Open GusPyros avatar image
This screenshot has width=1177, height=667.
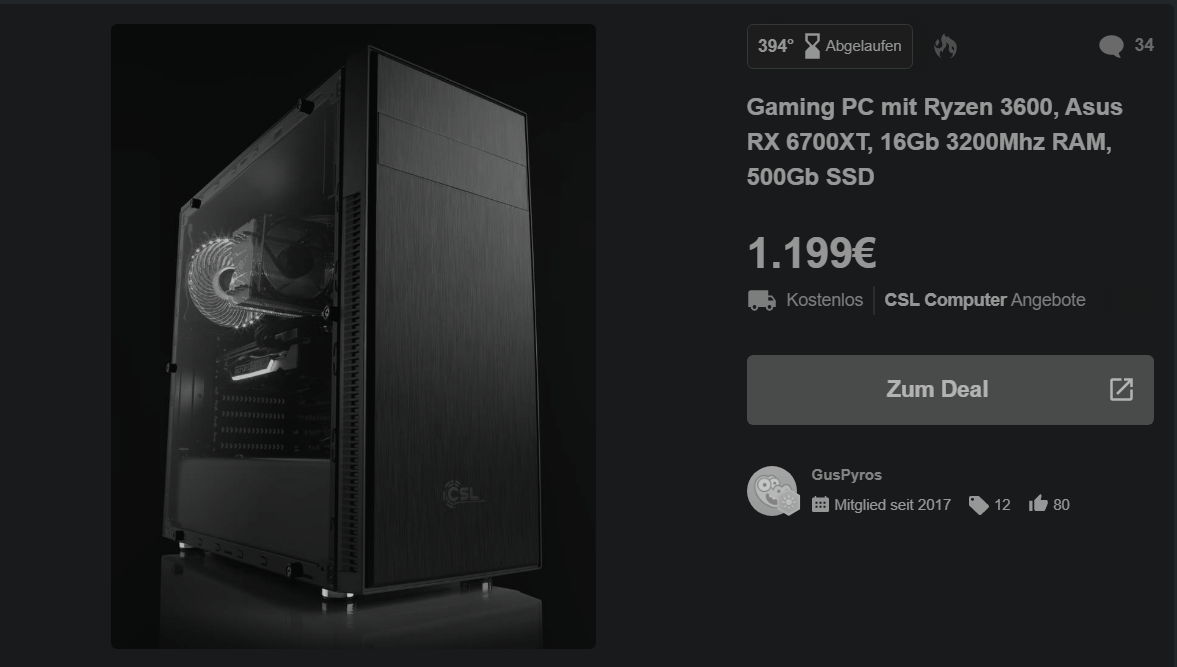772,491
